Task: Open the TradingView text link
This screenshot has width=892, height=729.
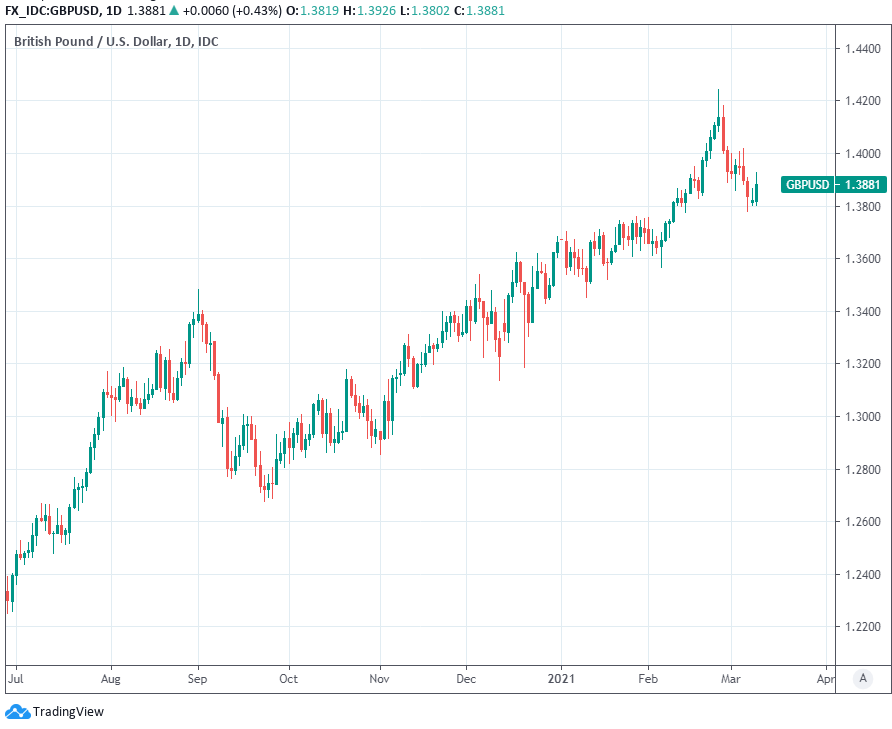Action: pos(68,712)
